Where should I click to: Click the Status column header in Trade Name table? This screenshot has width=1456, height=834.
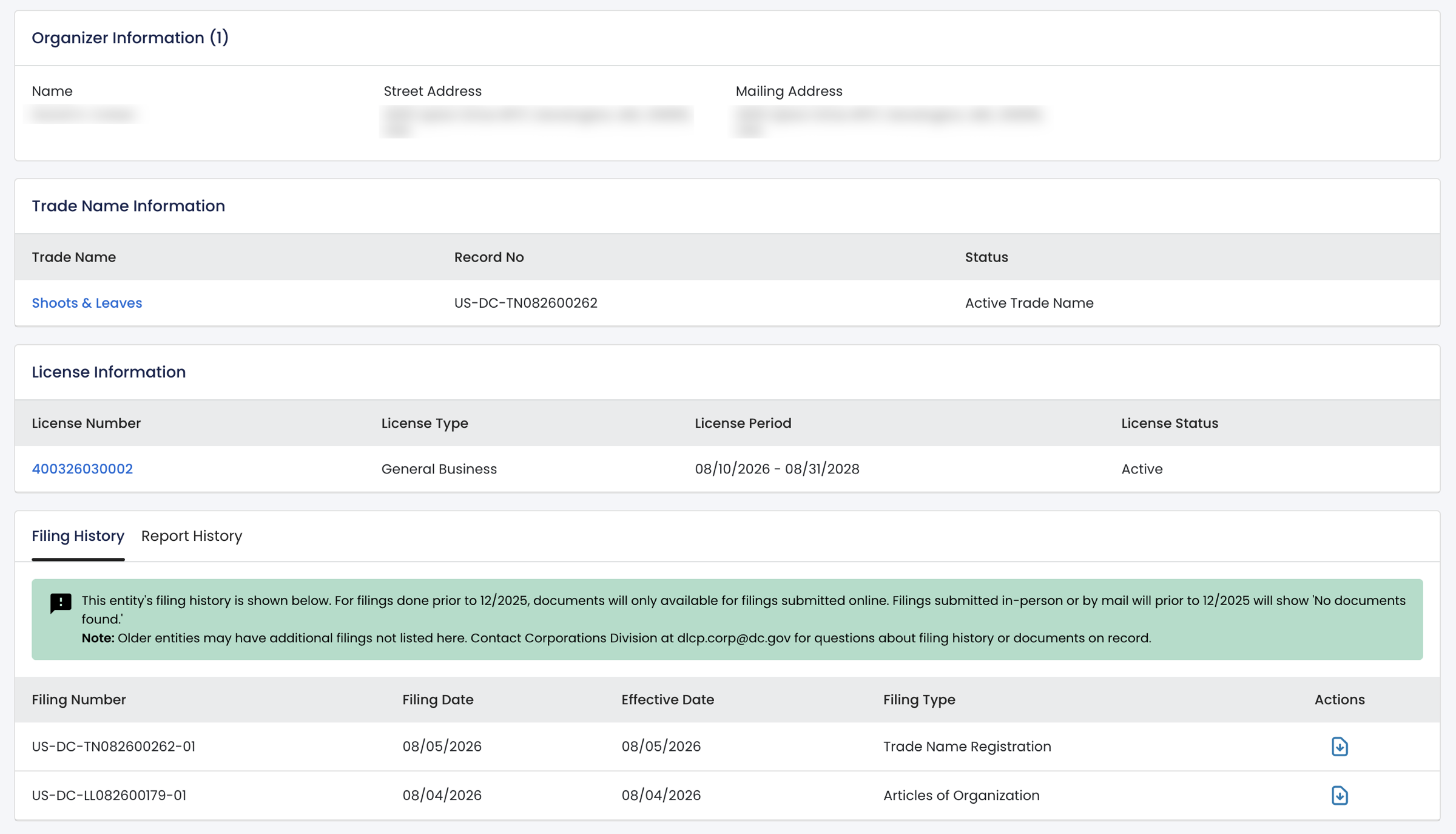986,257
